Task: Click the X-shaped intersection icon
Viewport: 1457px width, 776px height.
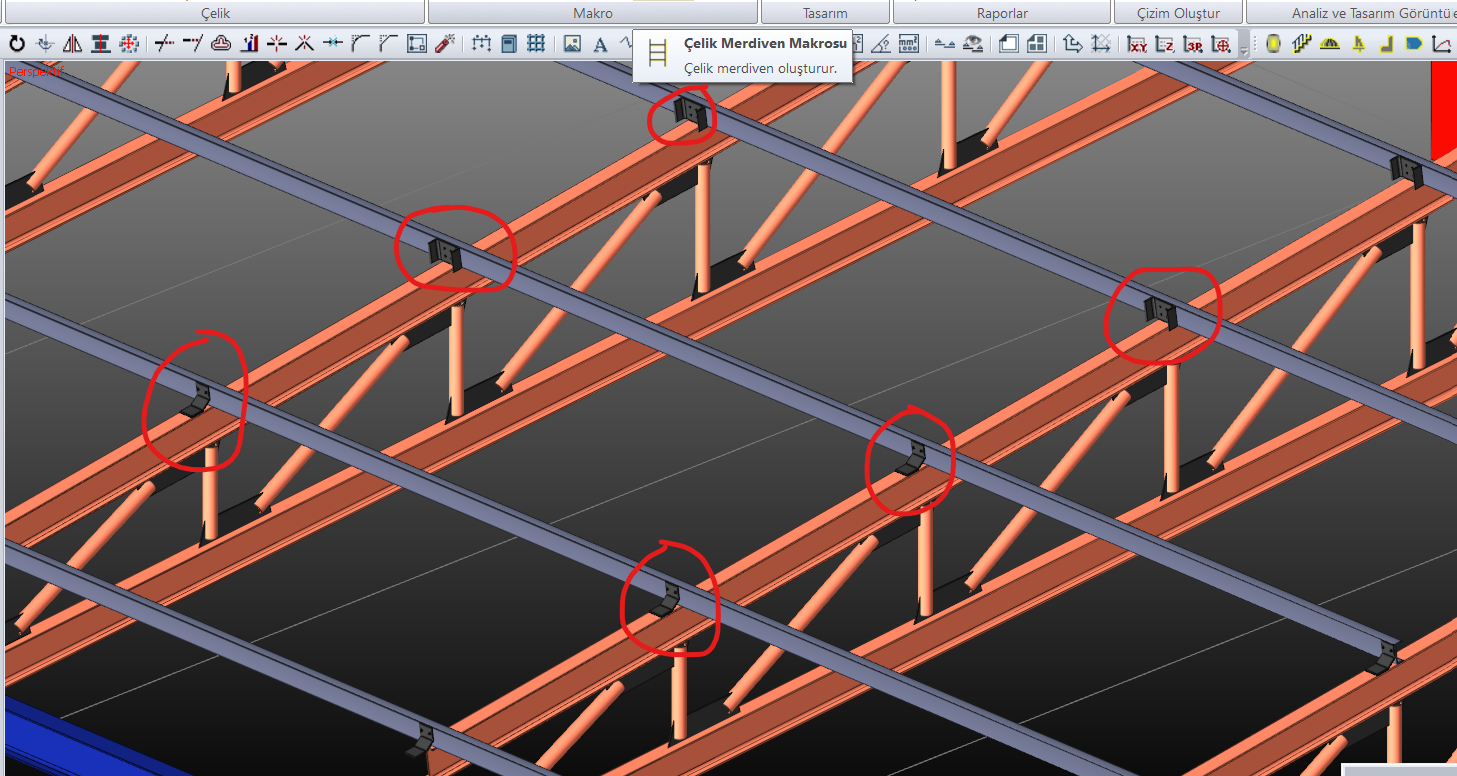Action: [305, 44]
